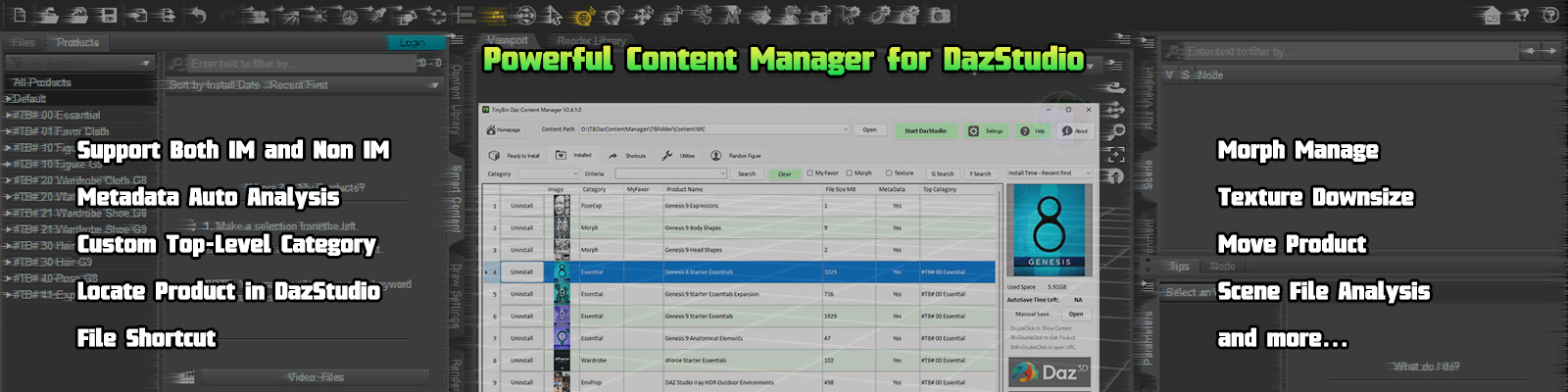Image resolution: width=1568 pixels, height=392 pixels.
Task: Click Uninstall for Genesis 9 Body Shapes
Action: (521, 228)
